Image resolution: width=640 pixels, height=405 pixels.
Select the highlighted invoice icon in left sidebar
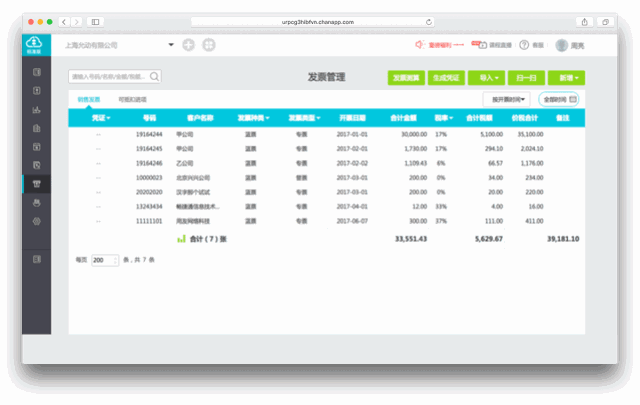pyautogui.click(x=37, y=183)
